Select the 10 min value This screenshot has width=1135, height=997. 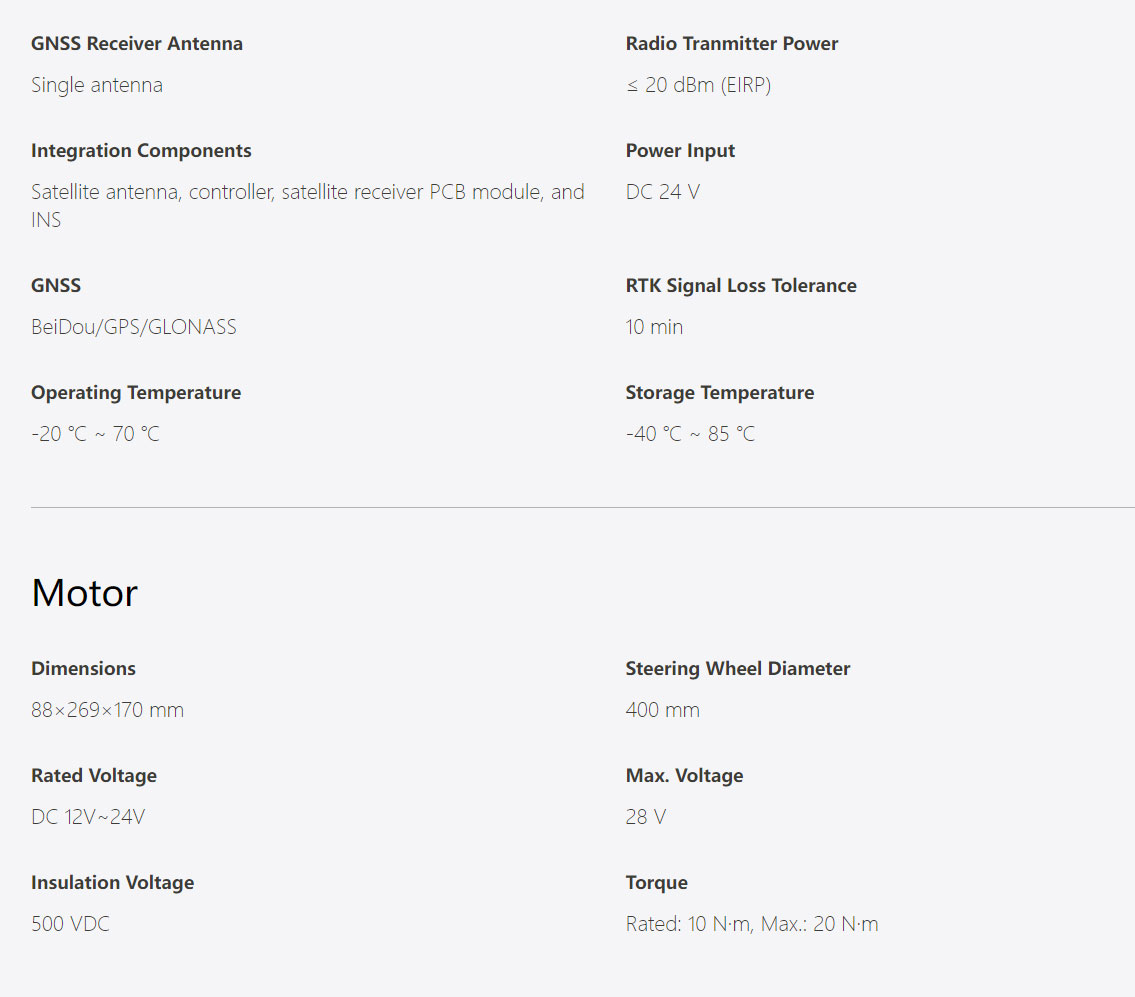(x=654, y=327)
